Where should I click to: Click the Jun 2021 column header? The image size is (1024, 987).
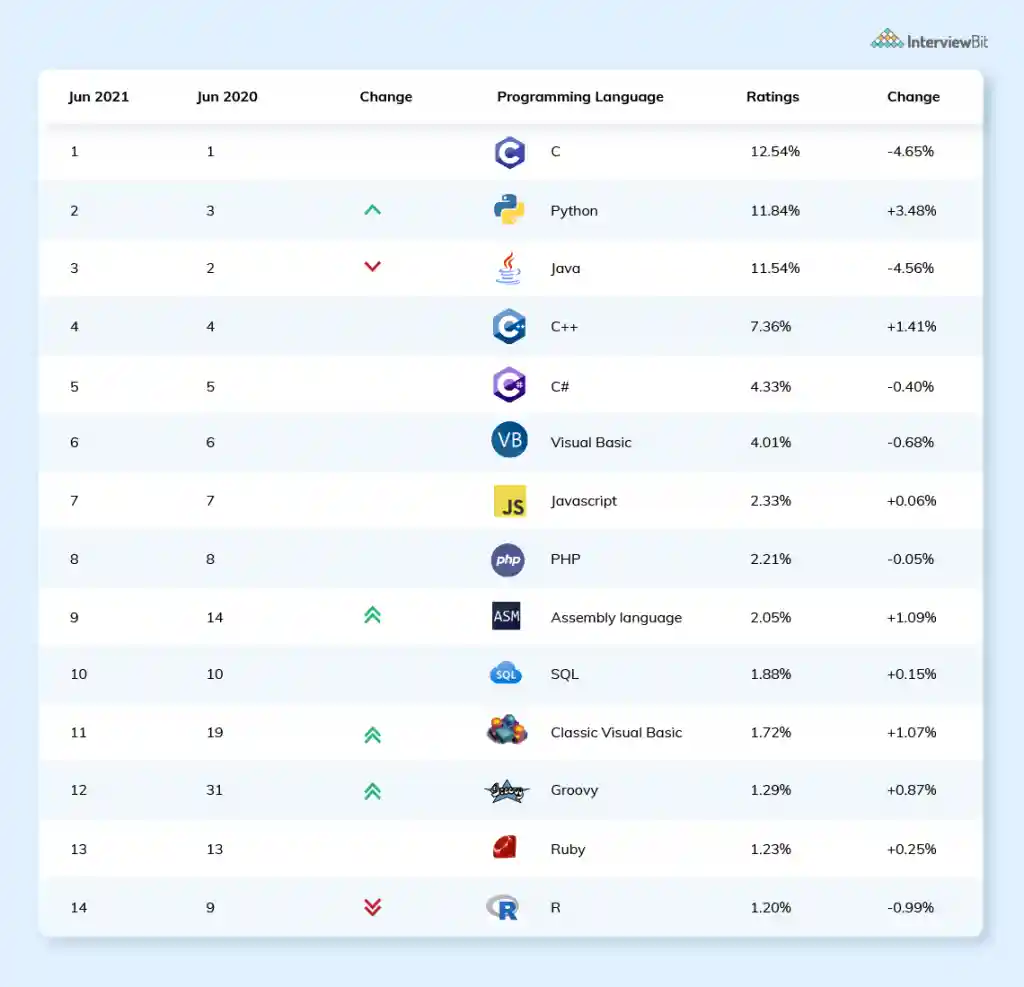99,97
